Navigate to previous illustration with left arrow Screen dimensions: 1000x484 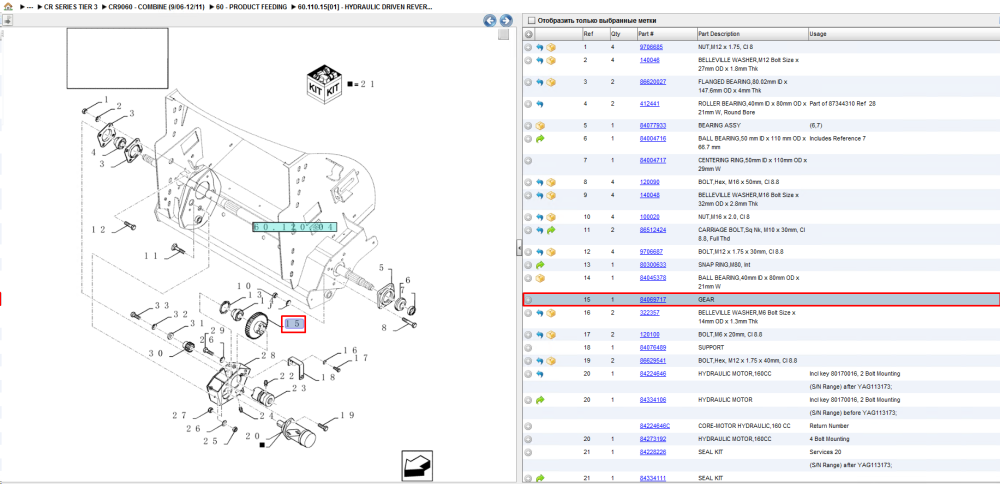coord(490,20)
